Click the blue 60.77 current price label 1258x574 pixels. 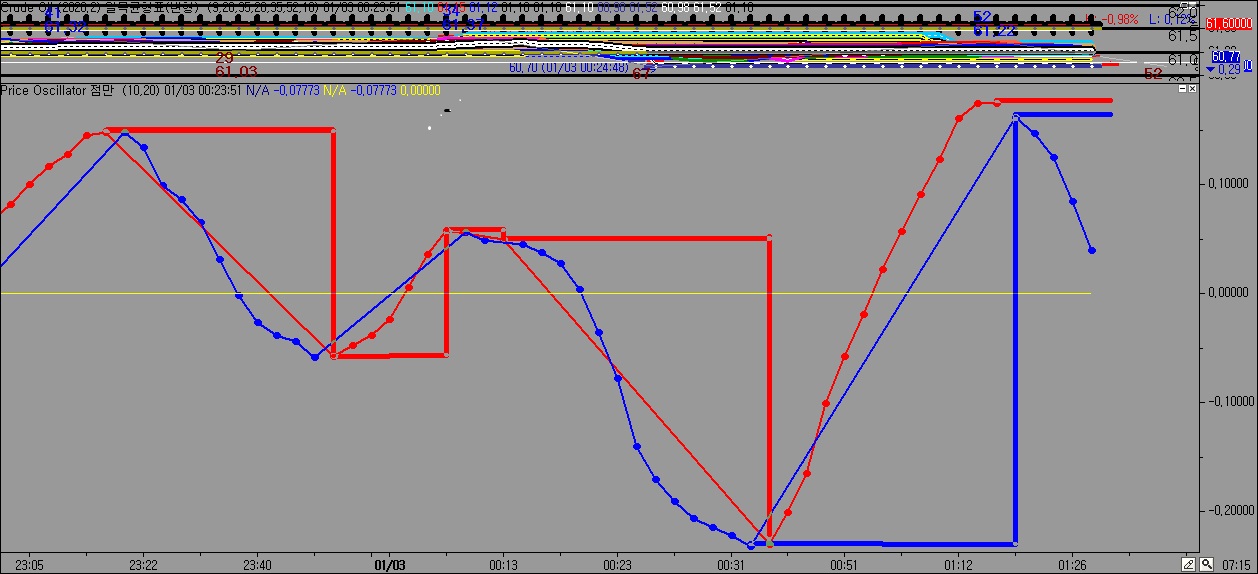click(x=1226, y=58)
